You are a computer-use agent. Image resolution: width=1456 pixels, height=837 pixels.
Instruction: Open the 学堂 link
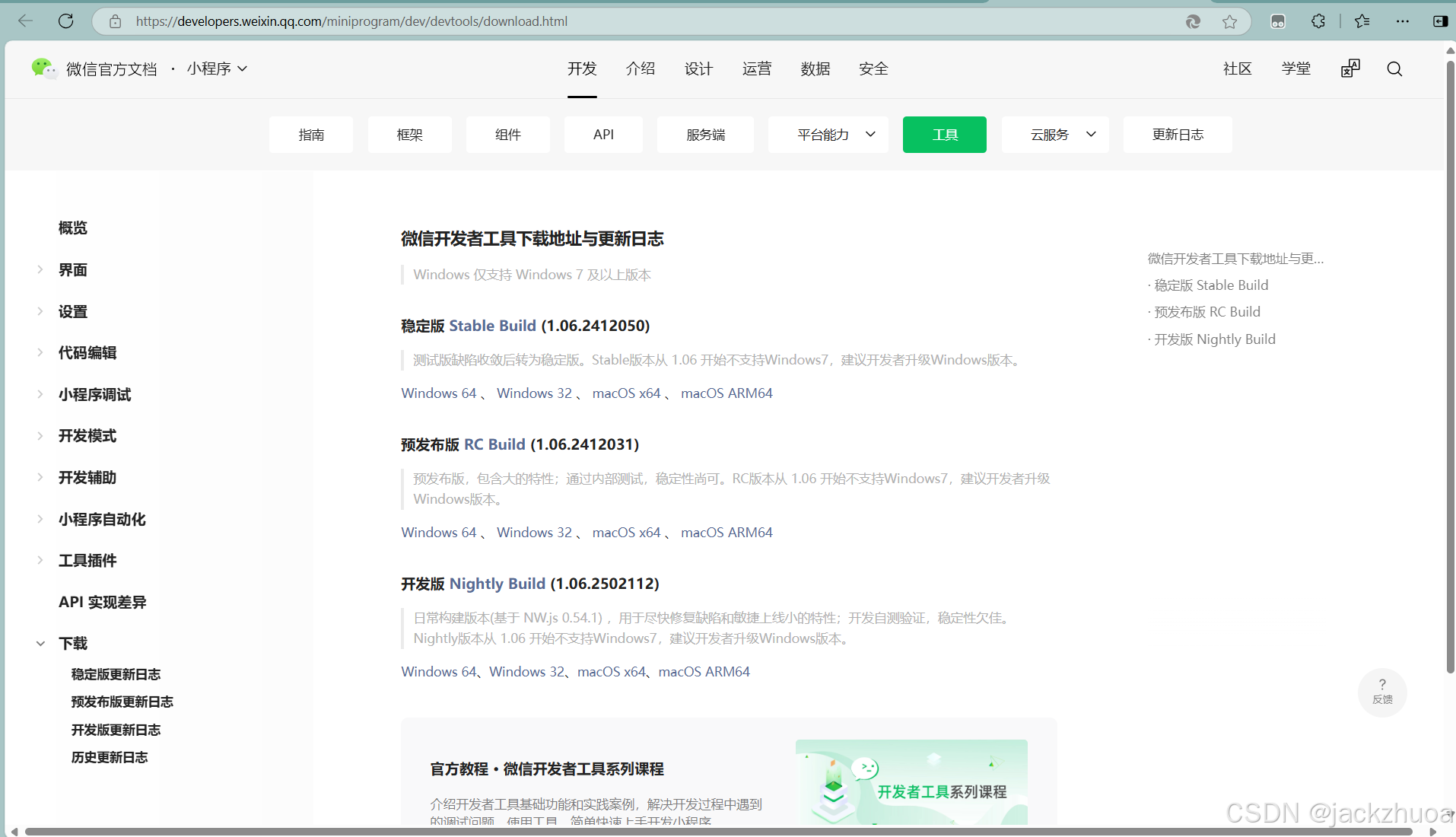click(x=1295, y=68)
